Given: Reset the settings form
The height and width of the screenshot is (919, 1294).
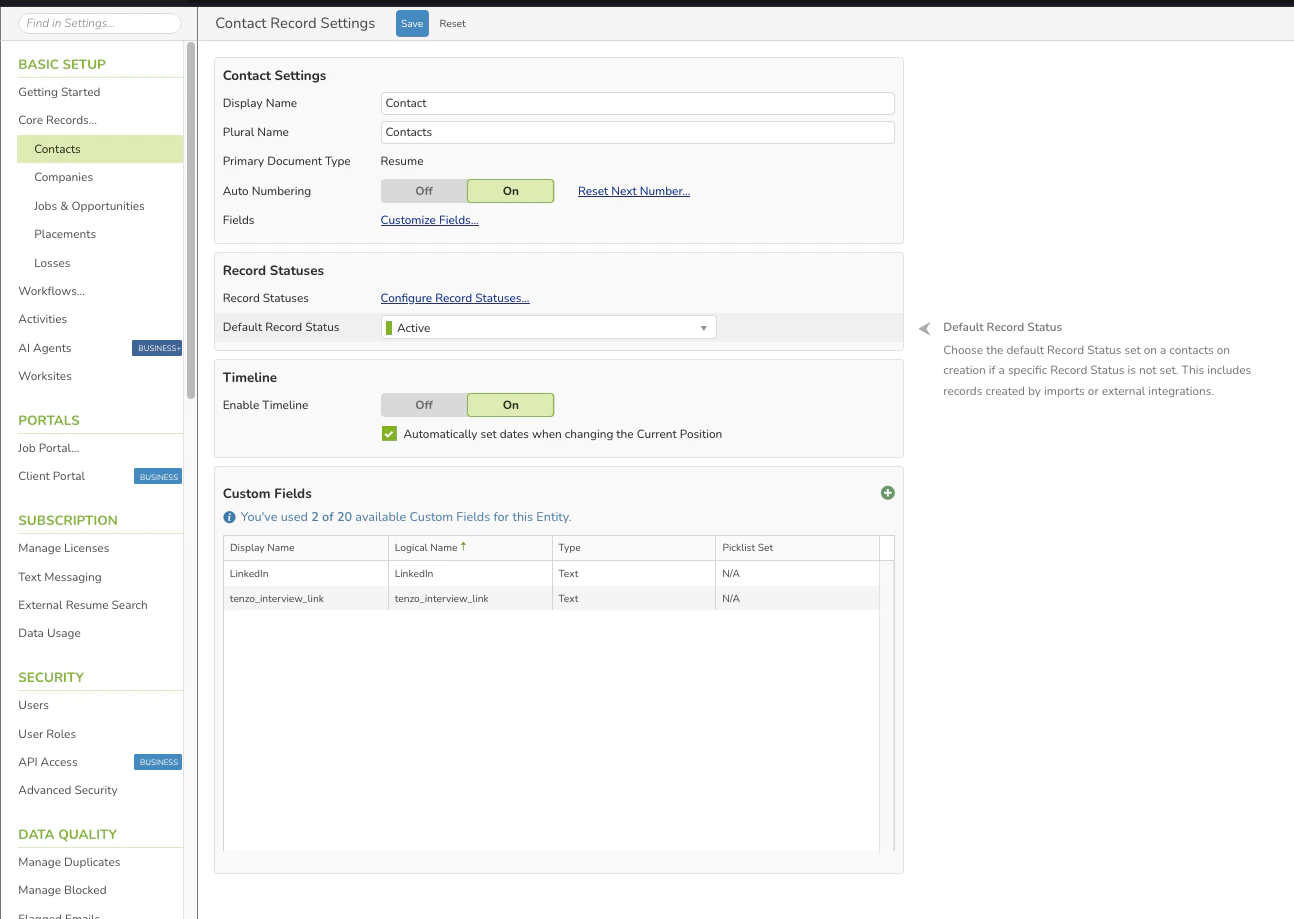Looking at the screenshot, I should [452, 22].
